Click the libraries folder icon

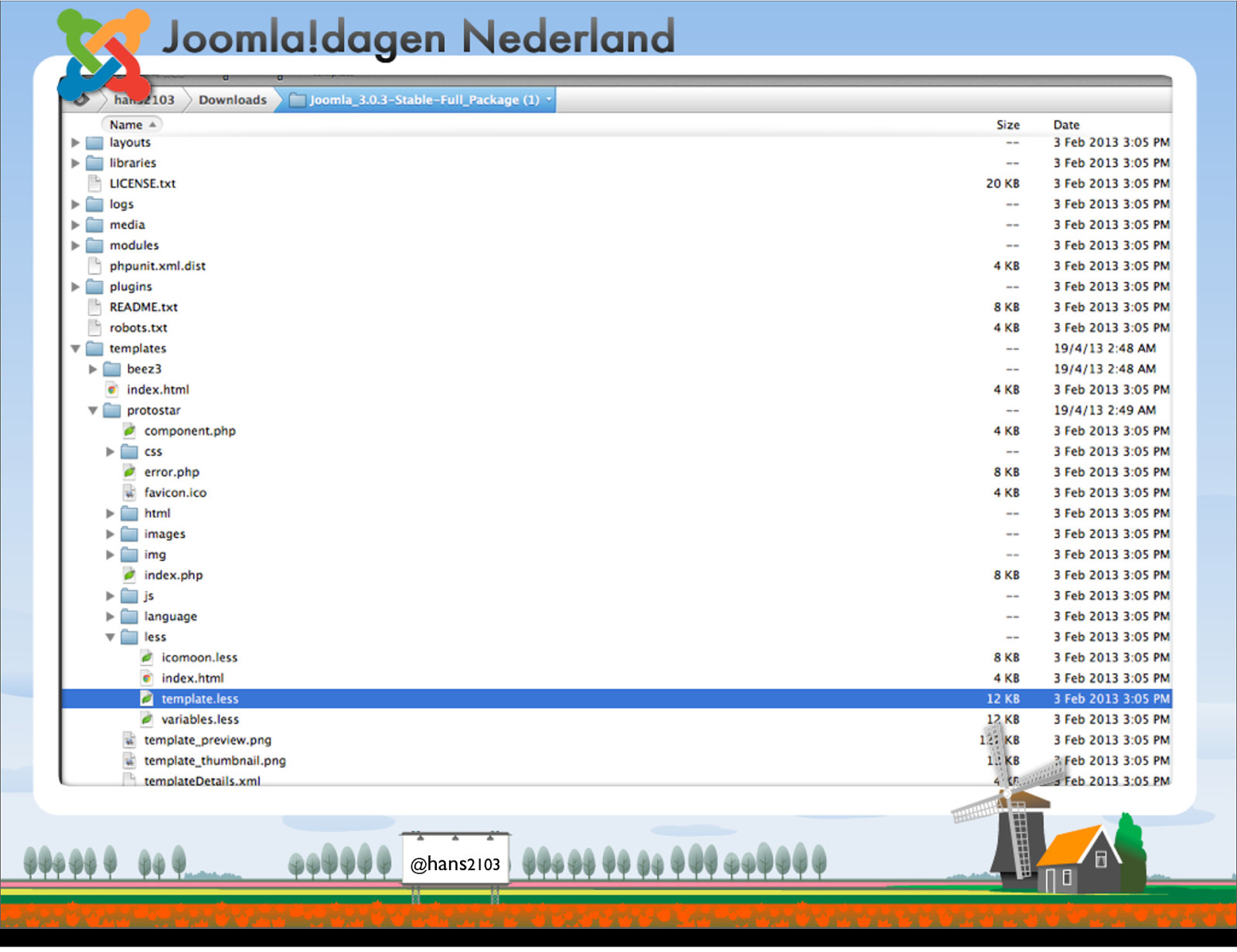click(94, 163)
